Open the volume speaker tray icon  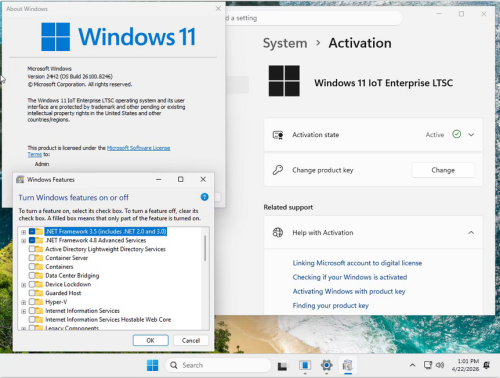point(440,365)
